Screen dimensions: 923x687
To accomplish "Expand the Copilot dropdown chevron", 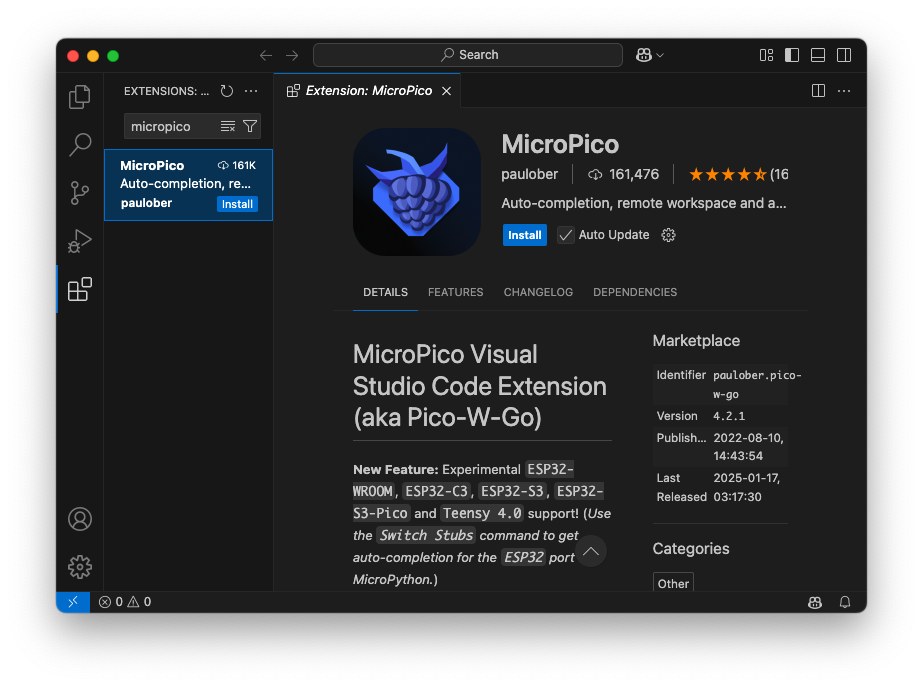I will [x=660, y=55].
